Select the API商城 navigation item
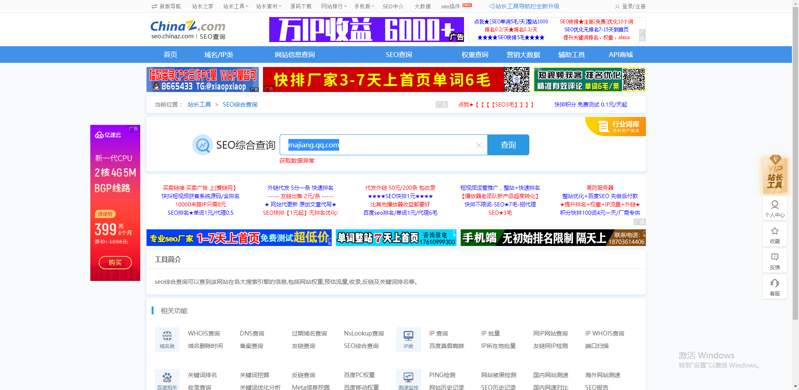 click(x=620, y=55)
